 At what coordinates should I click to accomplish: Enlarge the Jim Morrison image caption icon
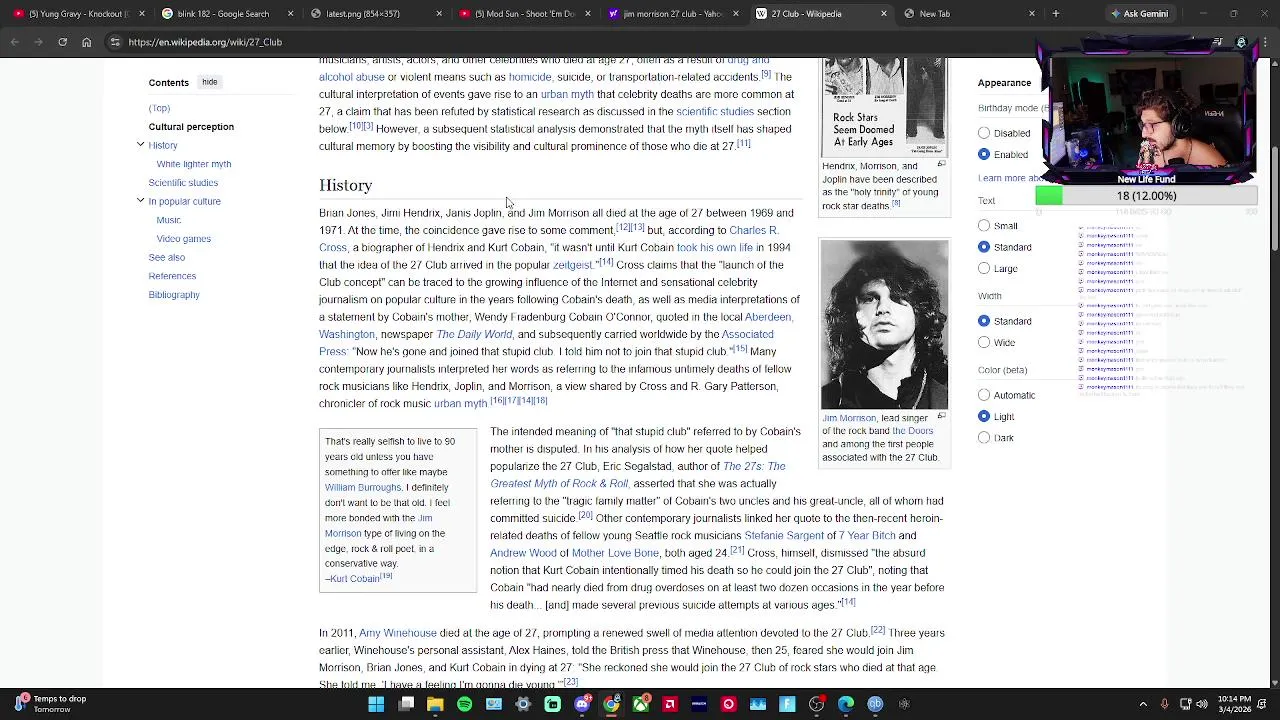[x=941, y=416]
